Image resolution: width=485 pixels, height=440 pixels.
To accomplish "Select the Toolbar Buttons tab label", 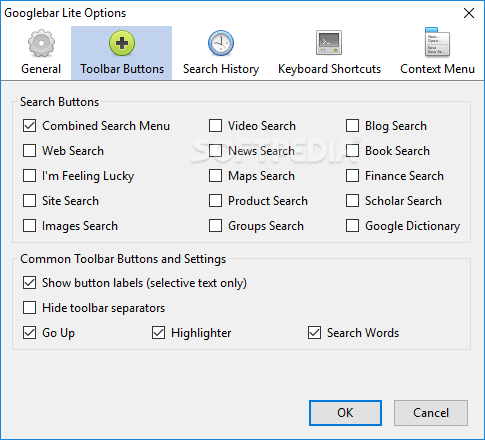I will (122, 69).
